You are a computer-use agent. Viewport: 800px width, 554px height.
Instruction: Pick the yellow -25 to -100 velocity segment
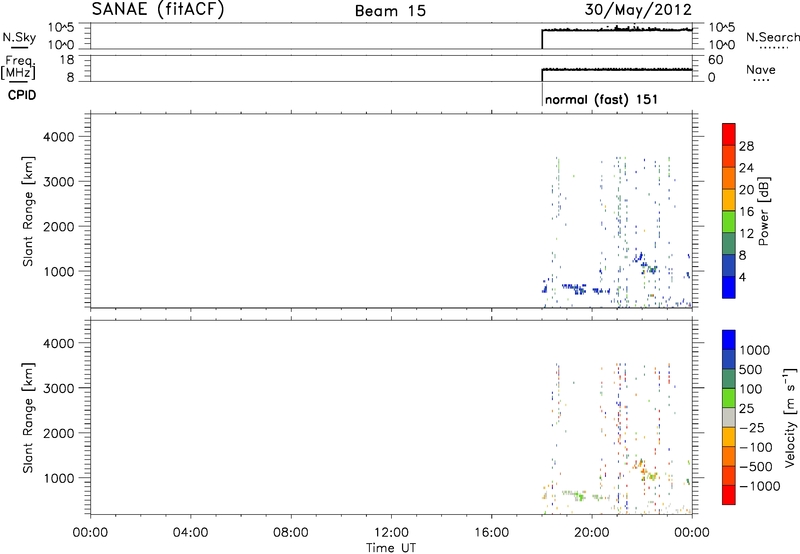coord(729,437)
